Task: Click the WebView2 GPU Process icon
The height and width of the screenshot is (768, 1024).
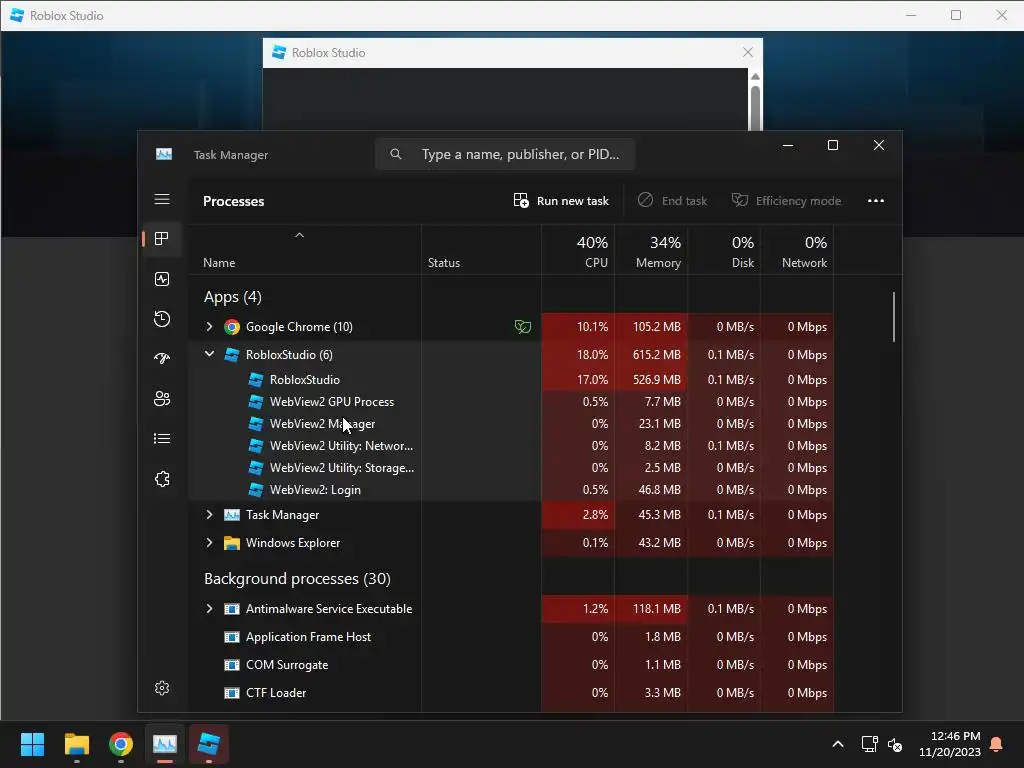Action: (x=256, y=402)
